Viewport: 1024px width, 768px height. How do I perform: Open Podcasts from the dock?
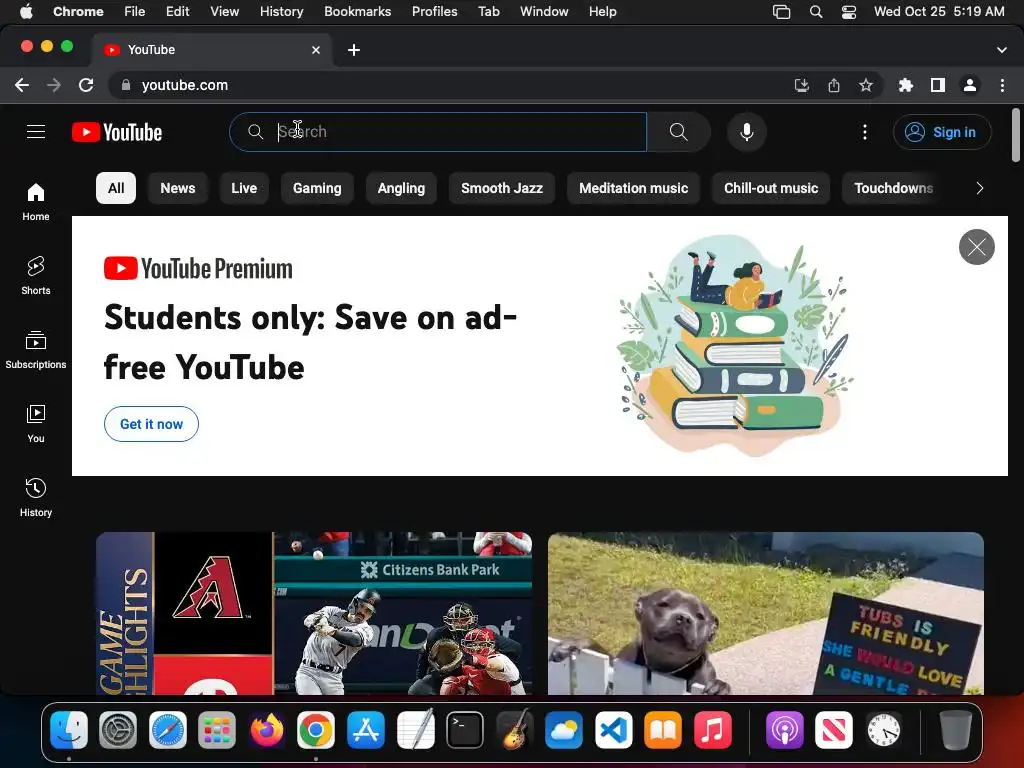coord(784,729)
